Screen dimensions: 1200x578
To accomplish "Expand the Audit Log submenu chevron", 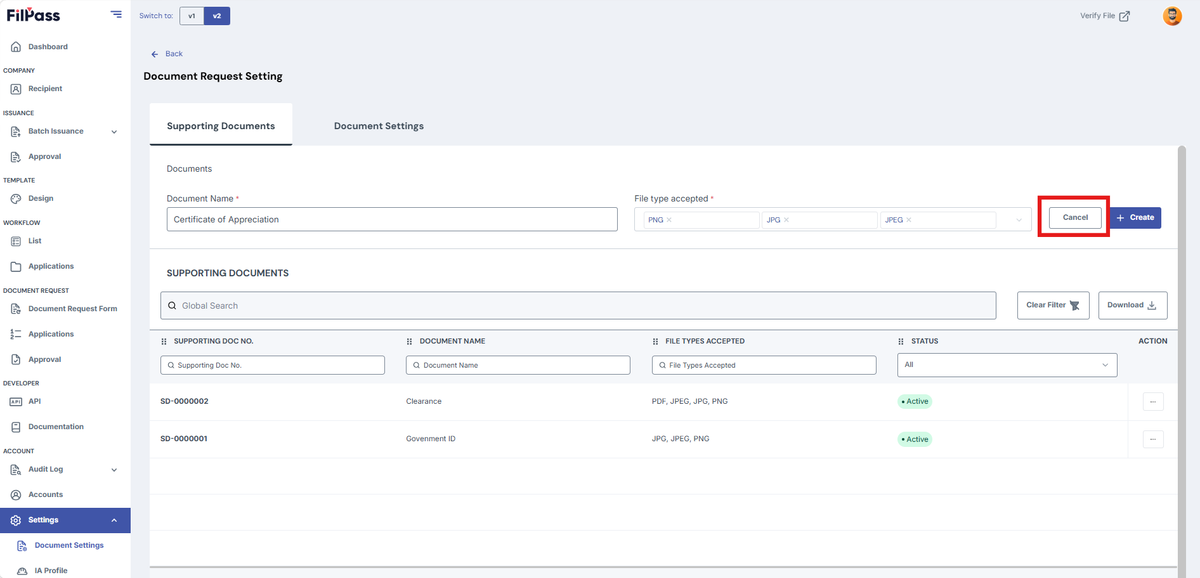I will tap(114, 470).
